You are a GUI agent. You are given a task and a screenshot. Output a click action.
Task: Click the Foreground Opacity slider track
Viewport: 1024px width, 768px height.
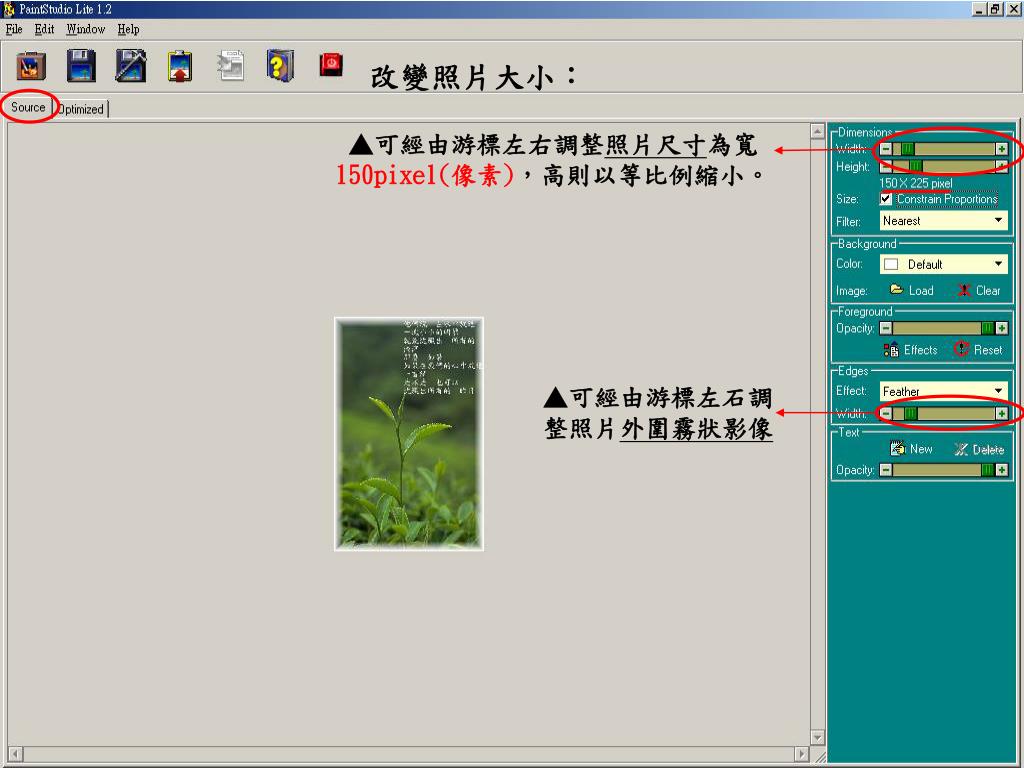[x=944, y=328]
